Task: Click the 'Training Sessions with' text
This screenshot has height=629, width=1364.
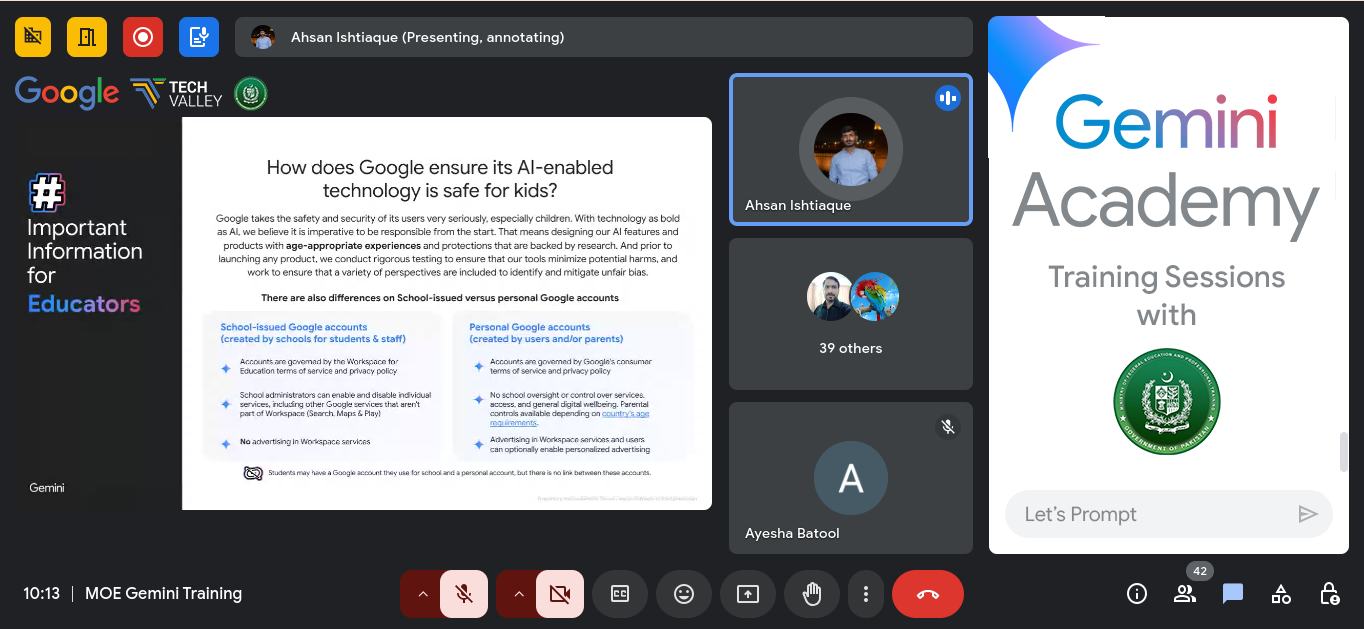Action: pyautogui.click(x=1166, y=296)
